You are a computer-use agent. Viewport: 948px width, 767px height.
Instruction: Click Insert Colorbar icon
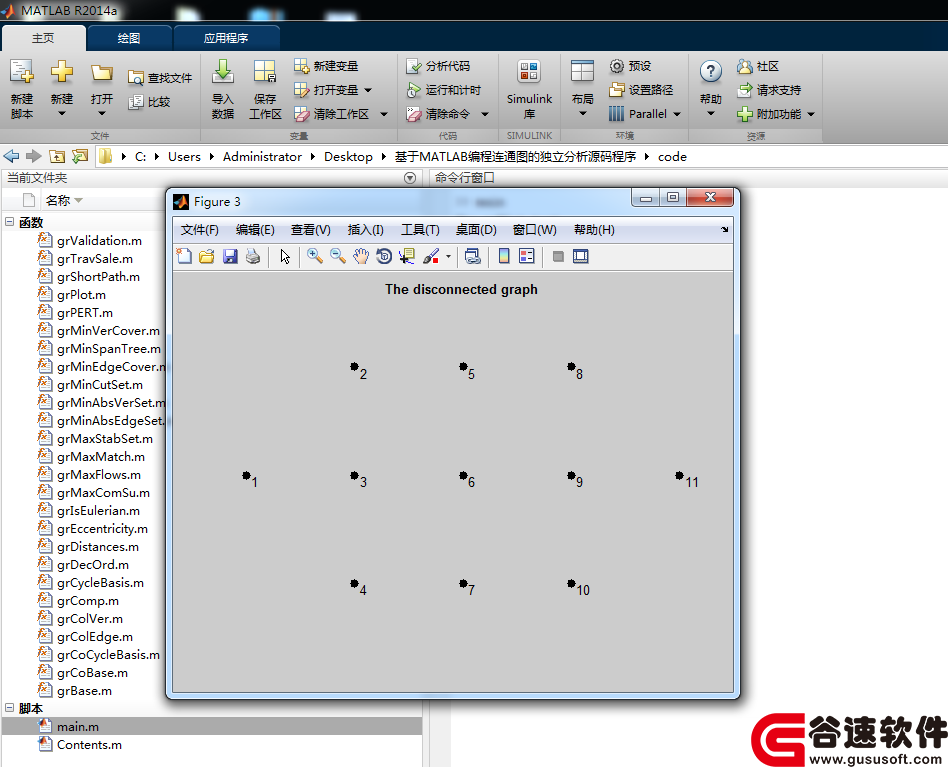click(x=504, y=256)
